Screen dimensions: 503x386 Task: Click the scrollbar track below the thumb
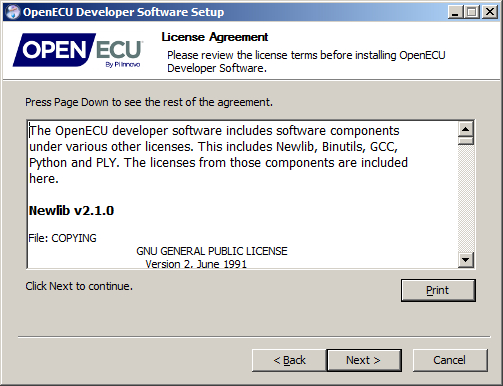tap(466, 198)
